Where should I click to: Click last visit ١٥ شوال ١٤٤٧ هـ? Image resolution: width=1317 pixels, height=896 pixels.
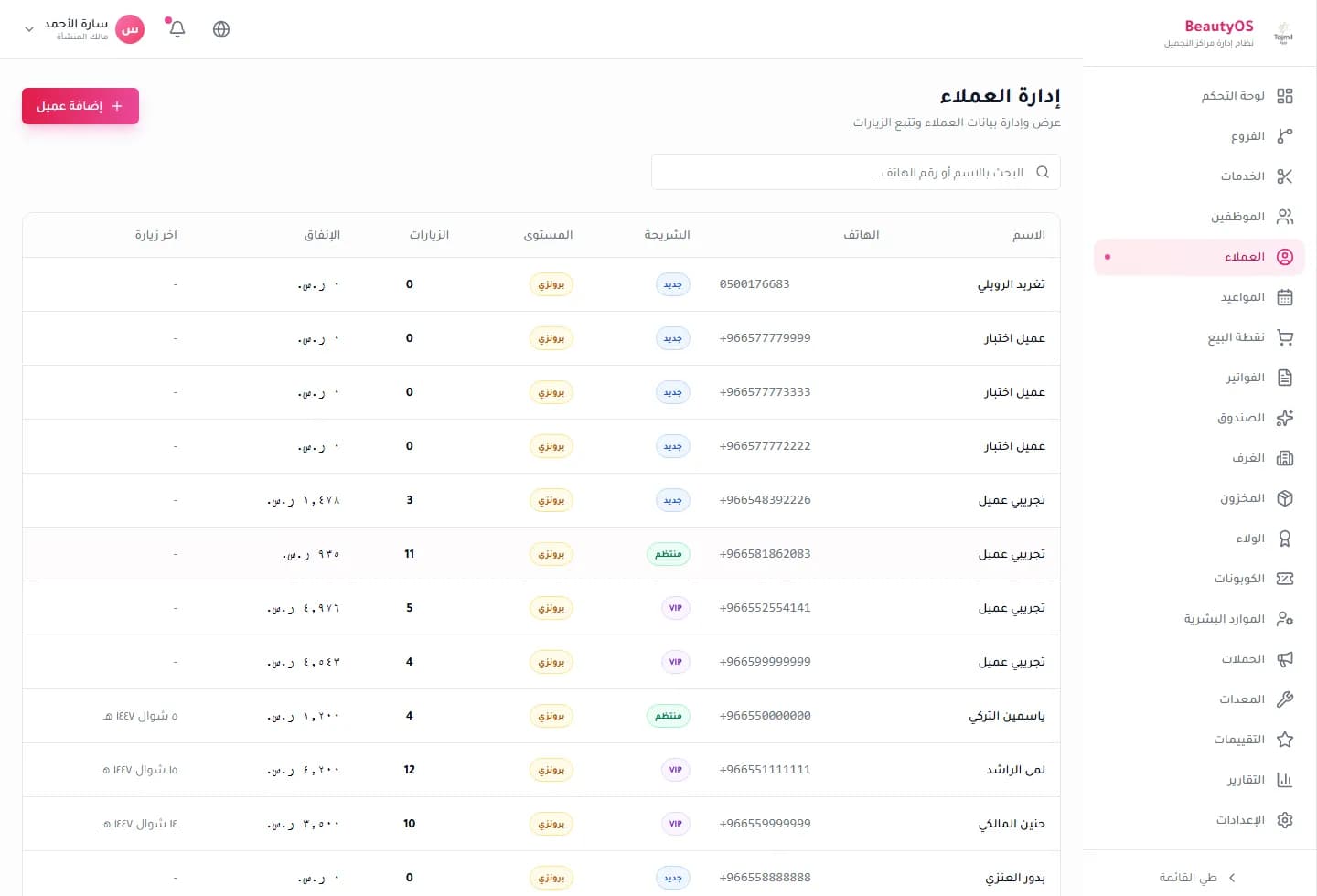point(139,770)
